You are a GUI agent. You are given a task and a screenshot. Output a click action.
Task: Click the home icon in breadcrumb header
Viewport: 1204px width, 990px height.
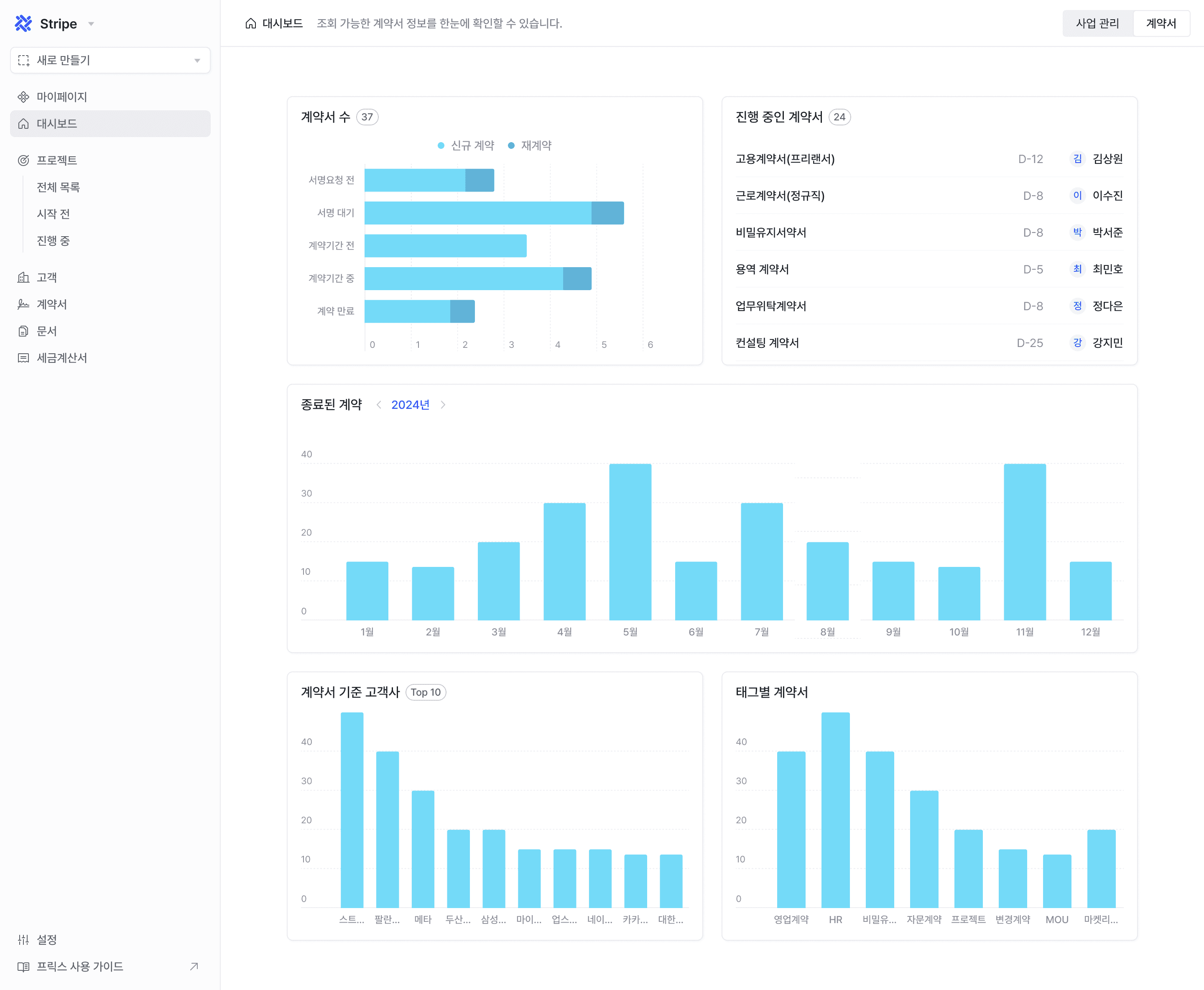[x=250, y=23]
